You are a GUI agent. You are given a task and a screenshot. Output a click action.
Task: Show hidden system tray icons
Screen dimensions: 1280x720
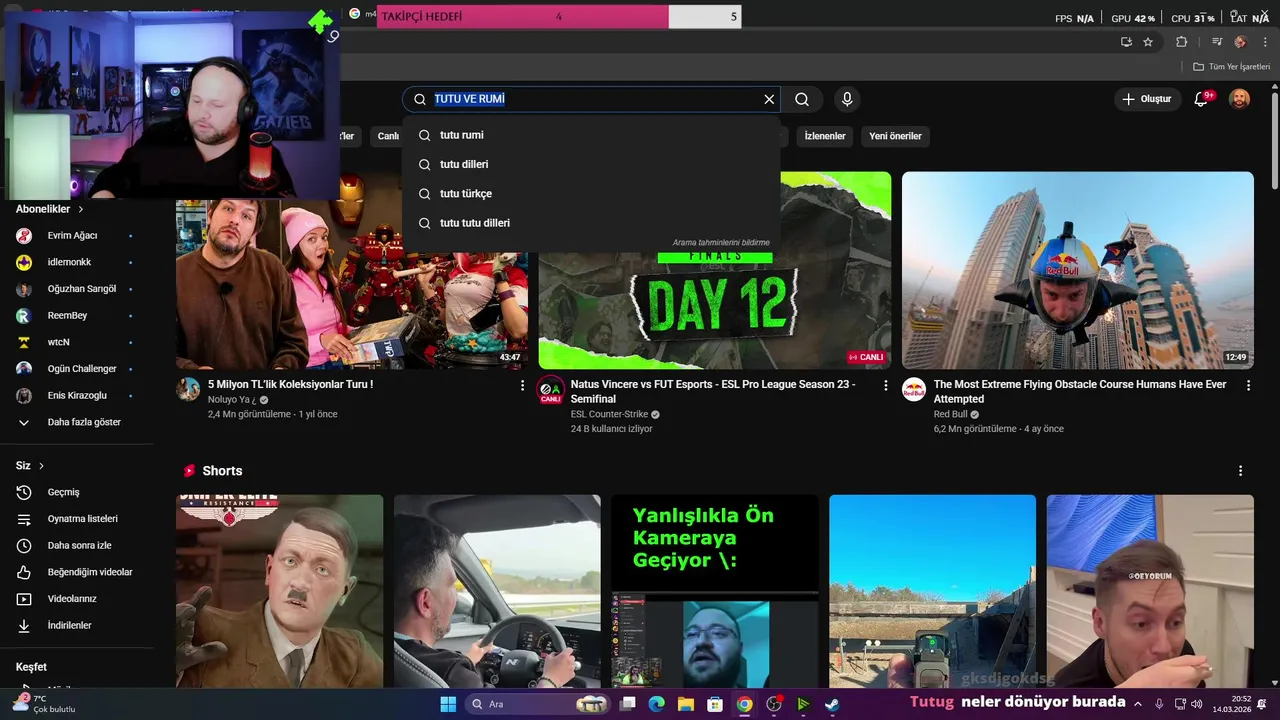pos(1137,704)
